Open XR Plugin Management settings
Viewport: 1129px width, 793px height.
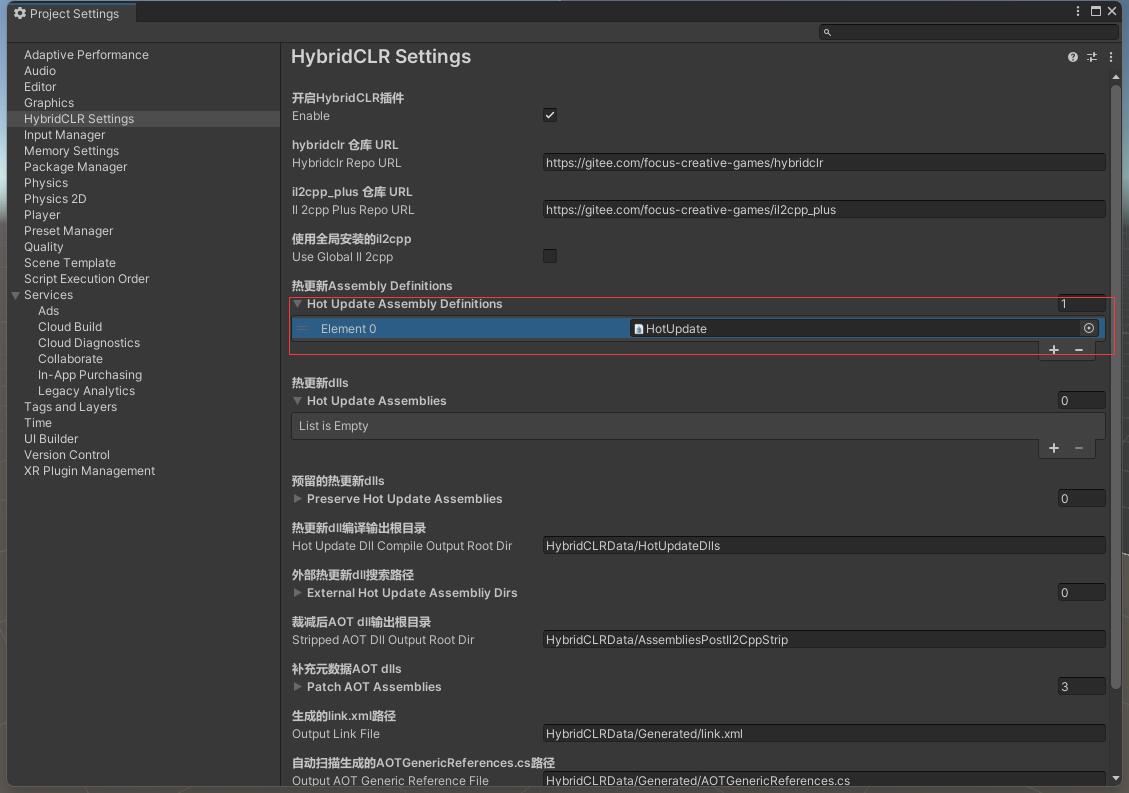tap(89, 471)
